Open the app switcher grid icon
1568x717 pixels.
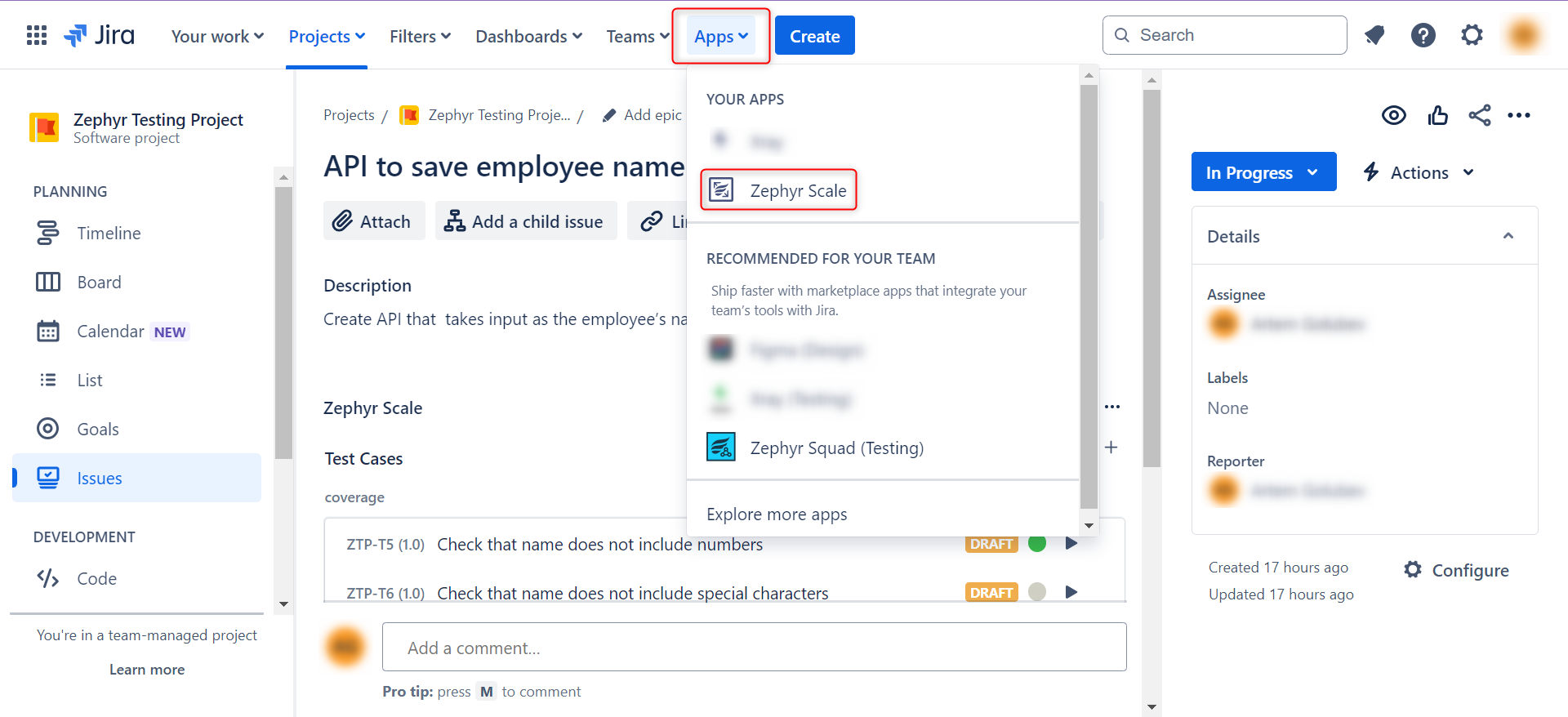37,35
